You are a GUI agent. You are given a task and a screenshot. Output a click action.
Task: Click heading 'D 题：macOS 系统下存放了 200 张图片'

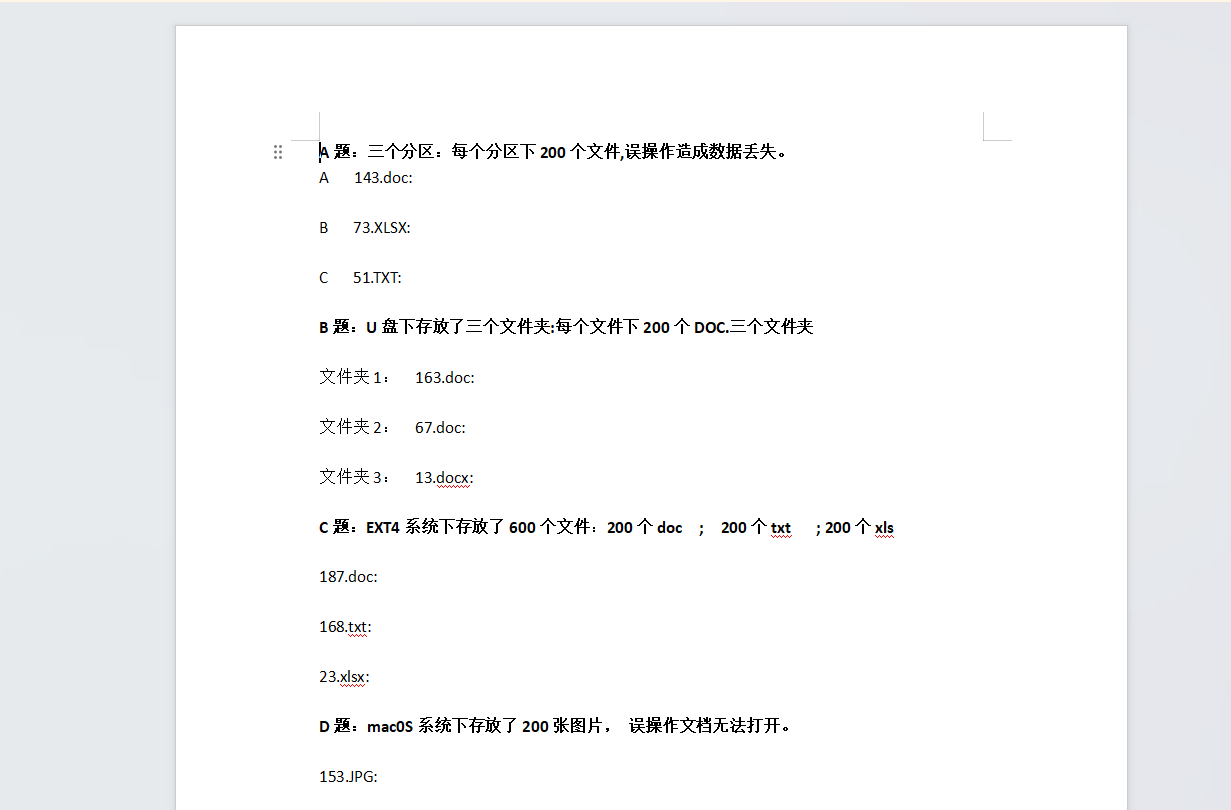tap(556, 726)
